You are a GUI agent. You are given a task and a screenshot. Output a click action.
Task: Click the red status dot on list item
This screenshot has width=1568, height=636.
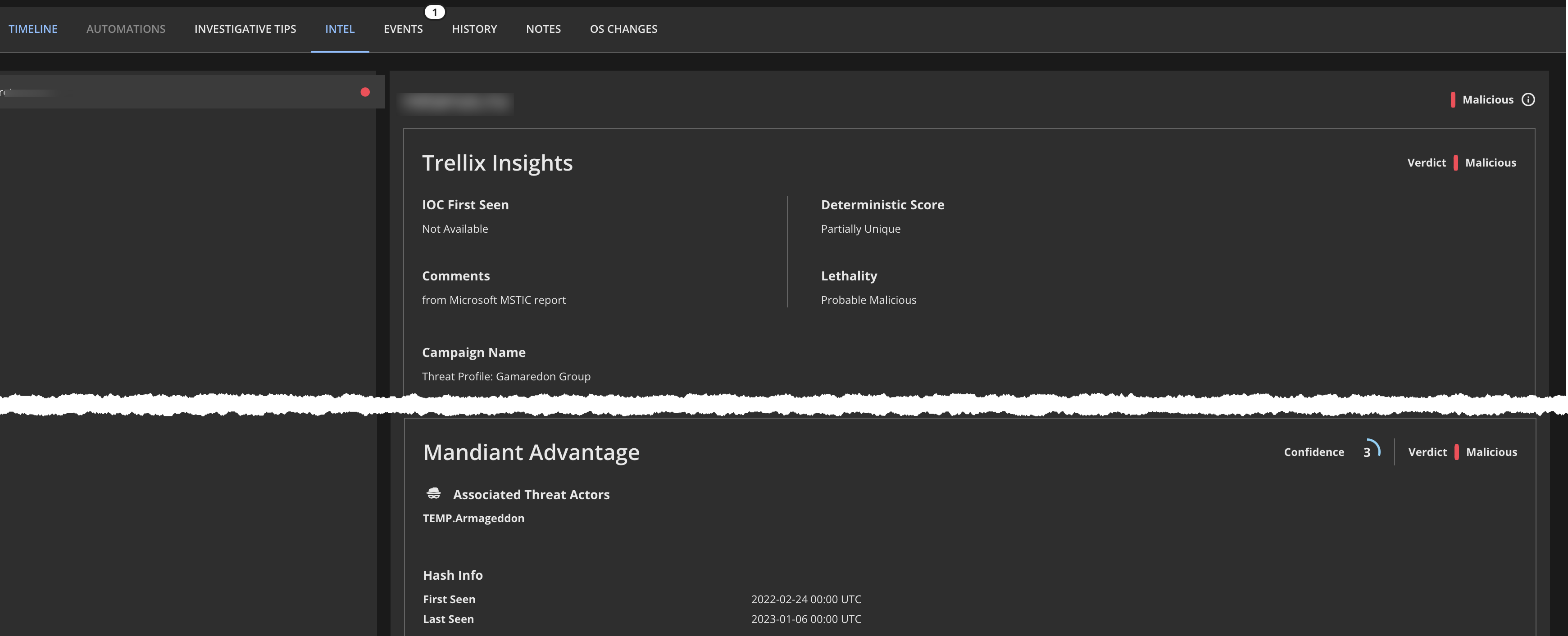click(365, 92)
